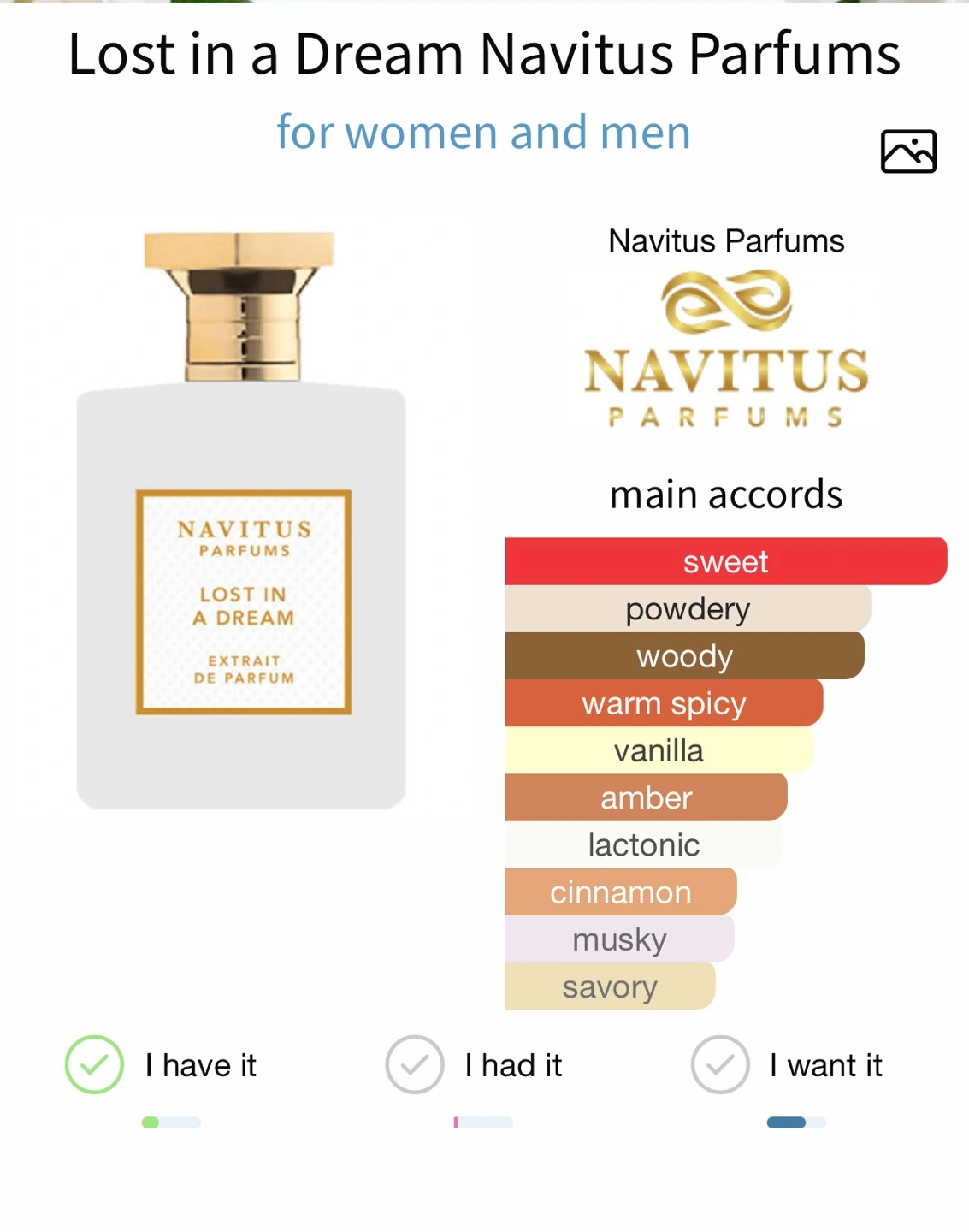Select the amber accord bar
The image size is (969, 1232).
pyautogui.click(x=646, y=797)
